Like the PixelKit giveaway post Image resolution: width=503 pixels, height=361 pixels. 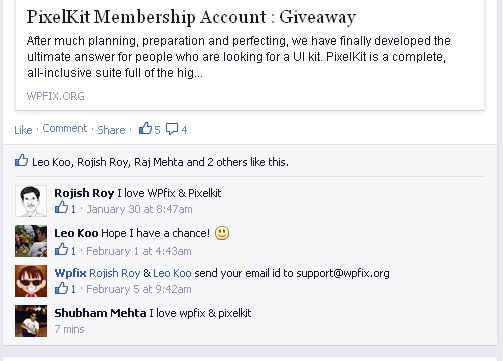[x=23, y=130]
